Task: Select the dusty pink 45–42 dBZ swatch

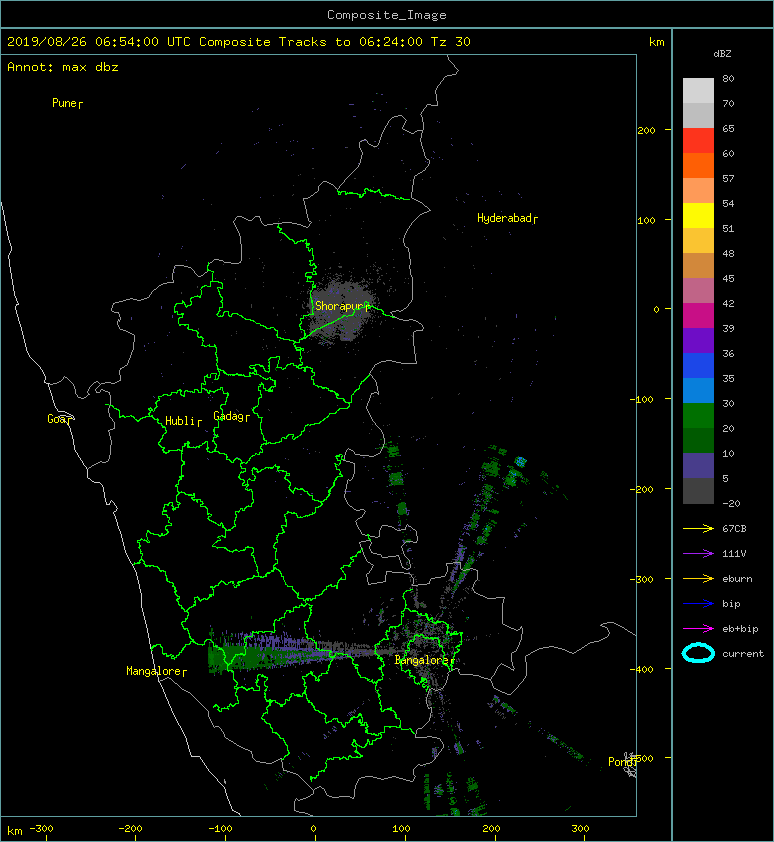Action: pos(698,291)
